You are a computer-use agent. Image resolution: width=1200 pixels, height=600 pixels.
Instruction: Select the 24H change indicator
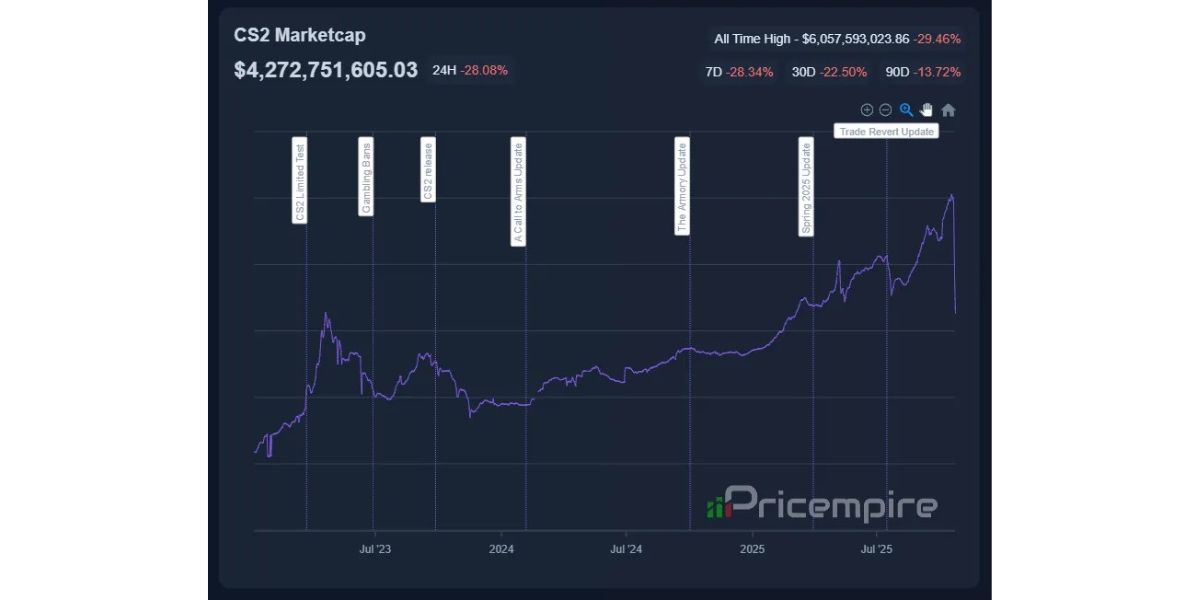(470, 71)
